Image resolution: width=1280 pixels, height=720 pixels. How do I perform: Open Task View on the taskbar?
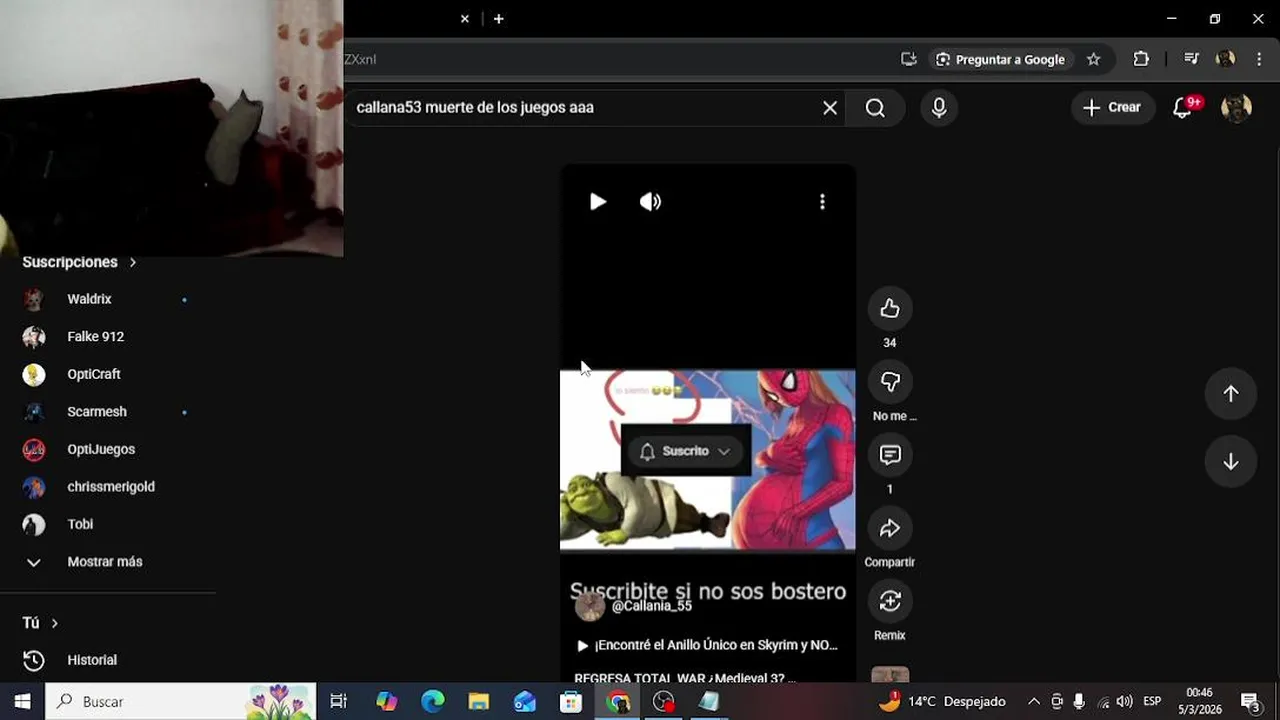(338, 702)
